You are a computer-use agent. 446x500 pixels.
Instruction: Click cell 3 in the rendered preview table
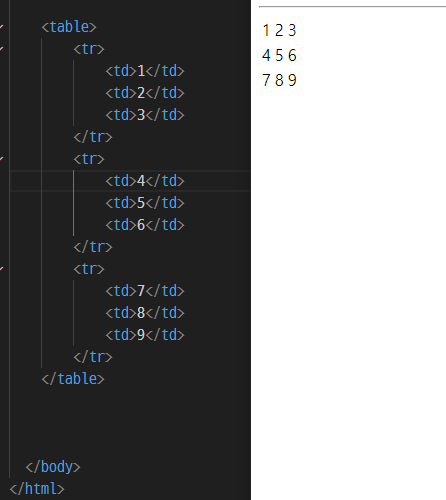pos(292,30)
